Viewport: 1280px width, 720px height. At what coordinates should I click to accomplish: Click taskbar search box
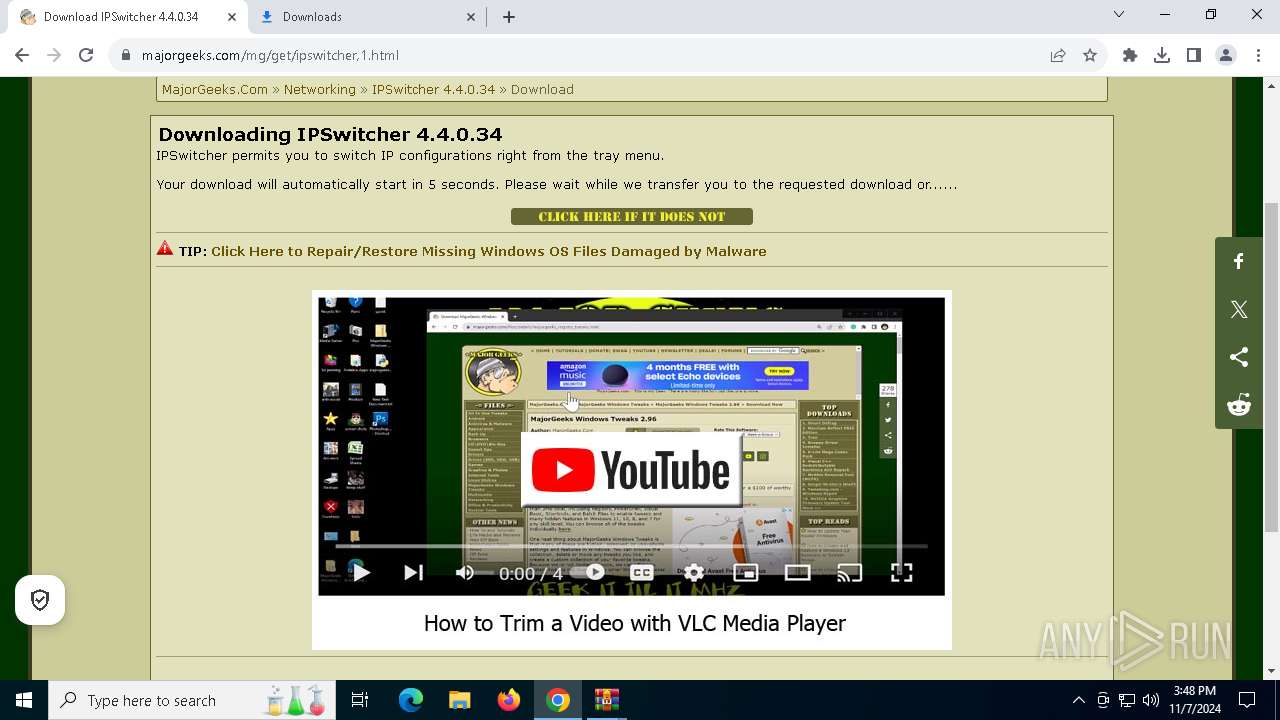[x=192, y=700]
